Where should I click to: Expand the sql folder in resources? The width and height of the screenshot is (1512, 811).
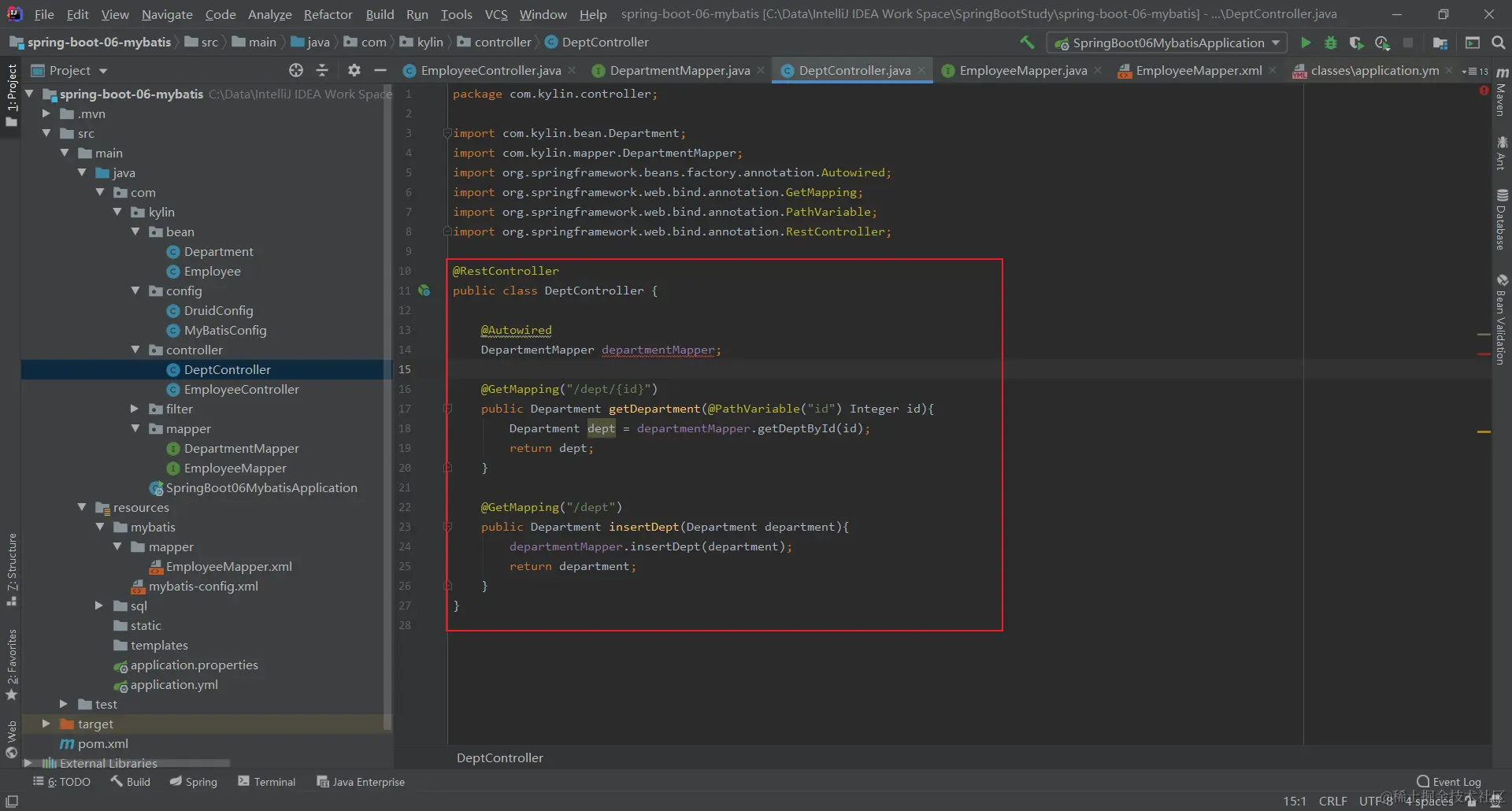[99, 605]
